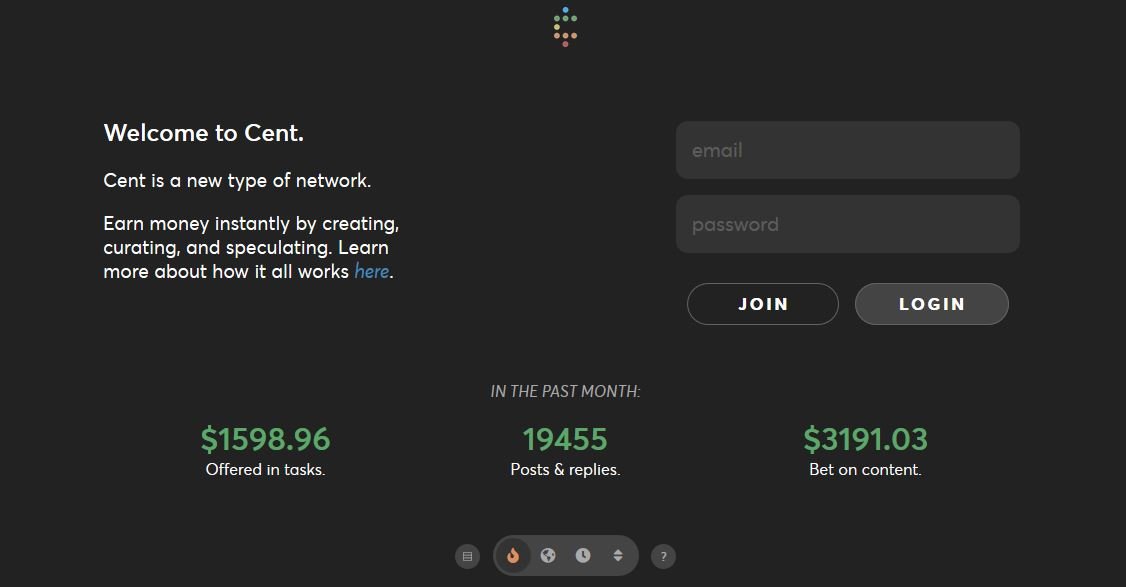Click the 'Offered in tasks.' label
The height and width of the screenshot is (587, 1126).
[x=265, y=470]
